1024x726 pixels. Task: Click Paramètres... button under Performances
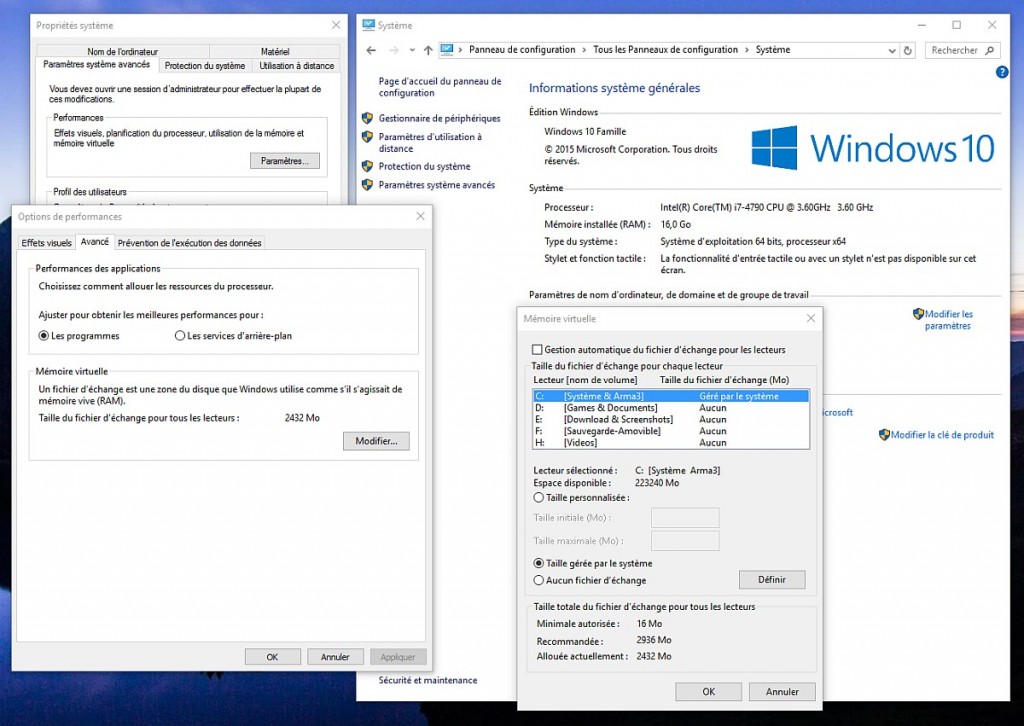click(285, 161)
